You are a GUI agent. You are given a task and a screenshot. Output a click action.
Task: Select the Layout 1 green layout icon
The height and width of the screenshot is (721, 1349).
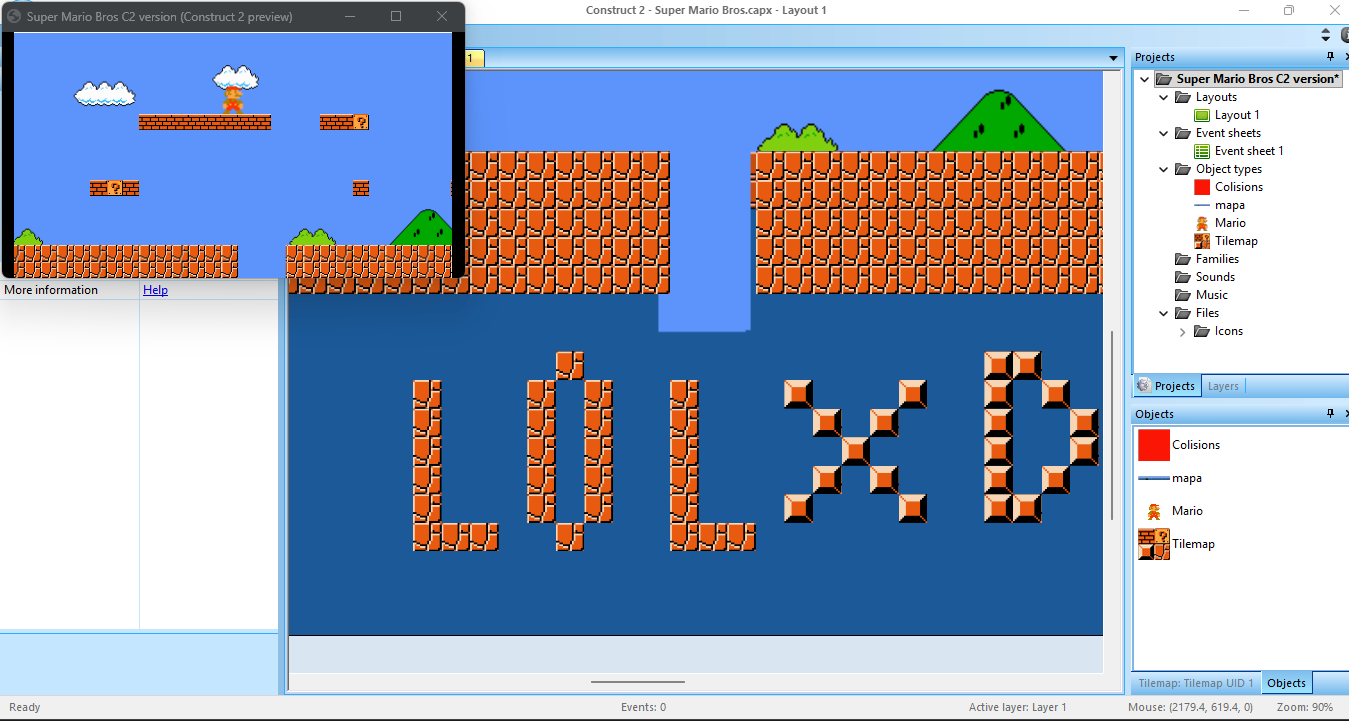click(x=1202, y=115)
